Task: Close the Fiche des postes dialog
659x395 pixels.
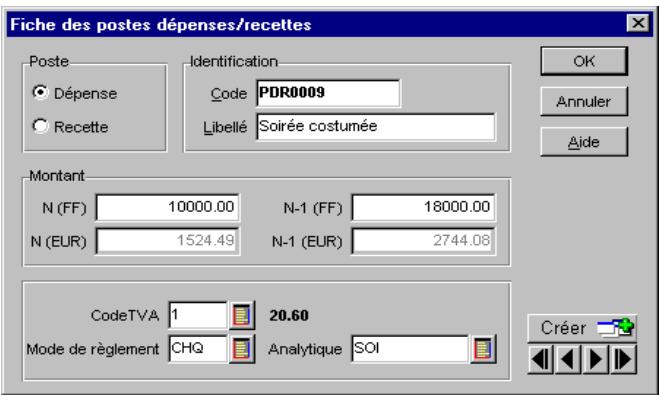Action: point(638,23)
